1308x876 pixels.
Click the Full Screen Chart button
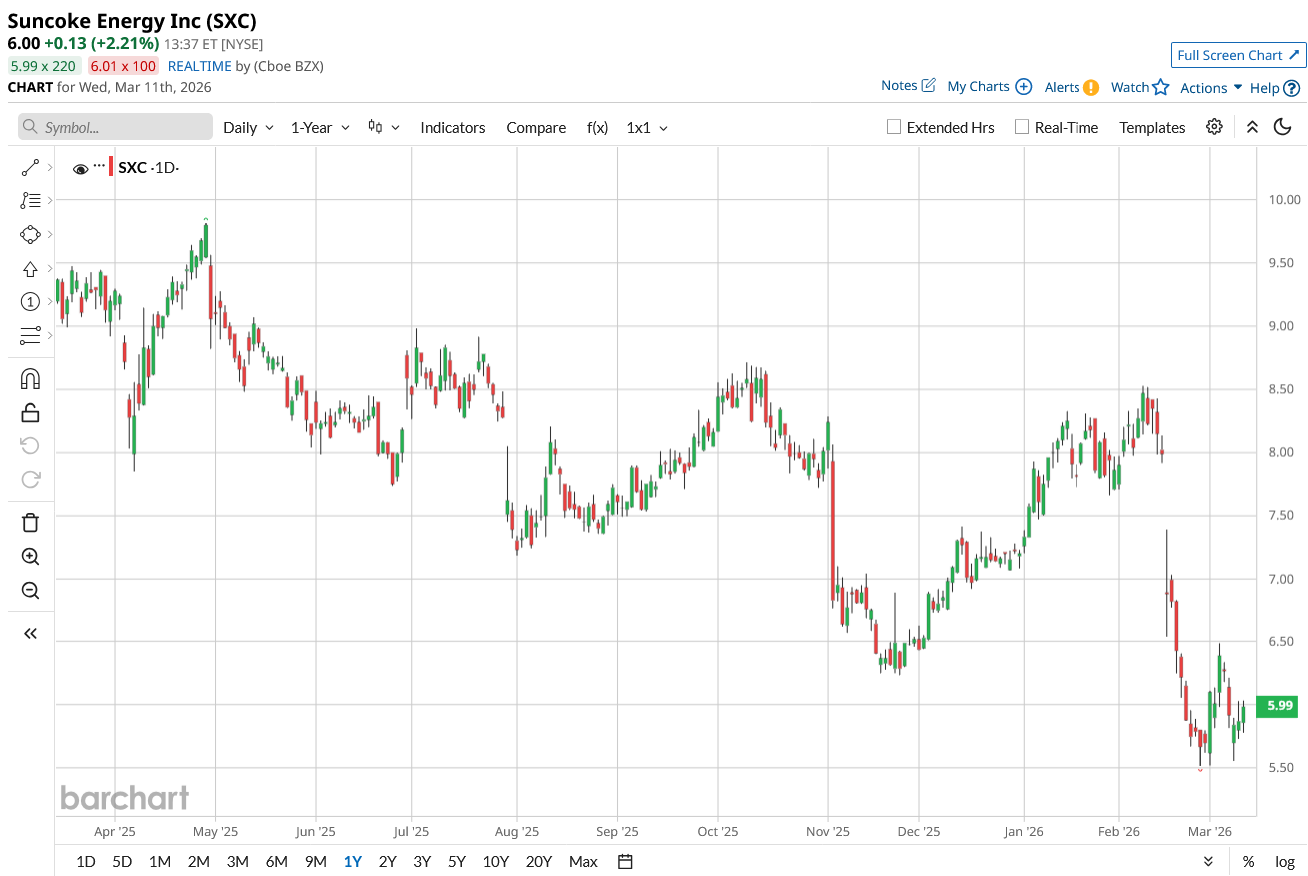[1238, 55]
